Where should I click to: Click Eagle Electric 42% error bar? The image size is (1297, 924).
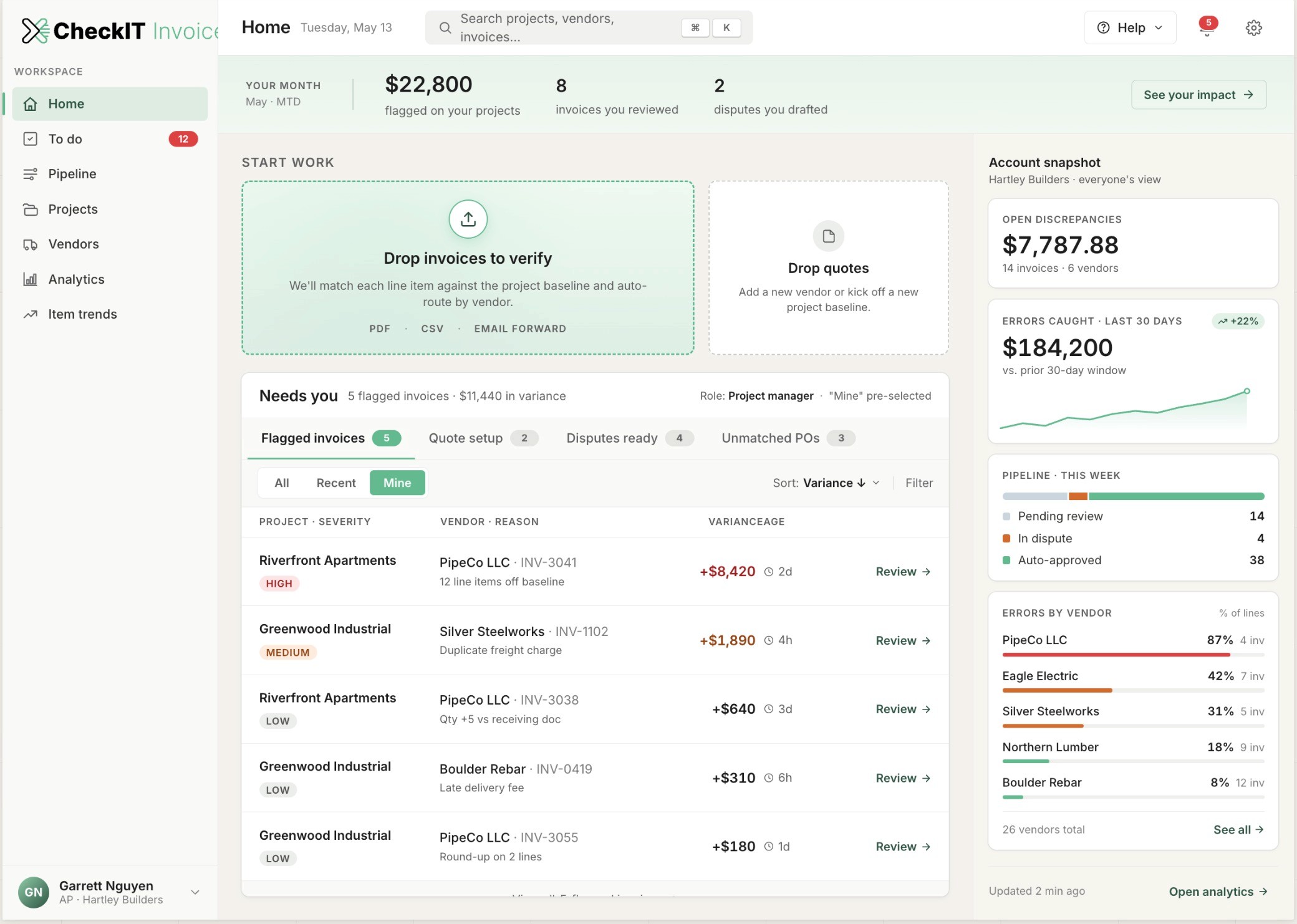(1133, 690)
